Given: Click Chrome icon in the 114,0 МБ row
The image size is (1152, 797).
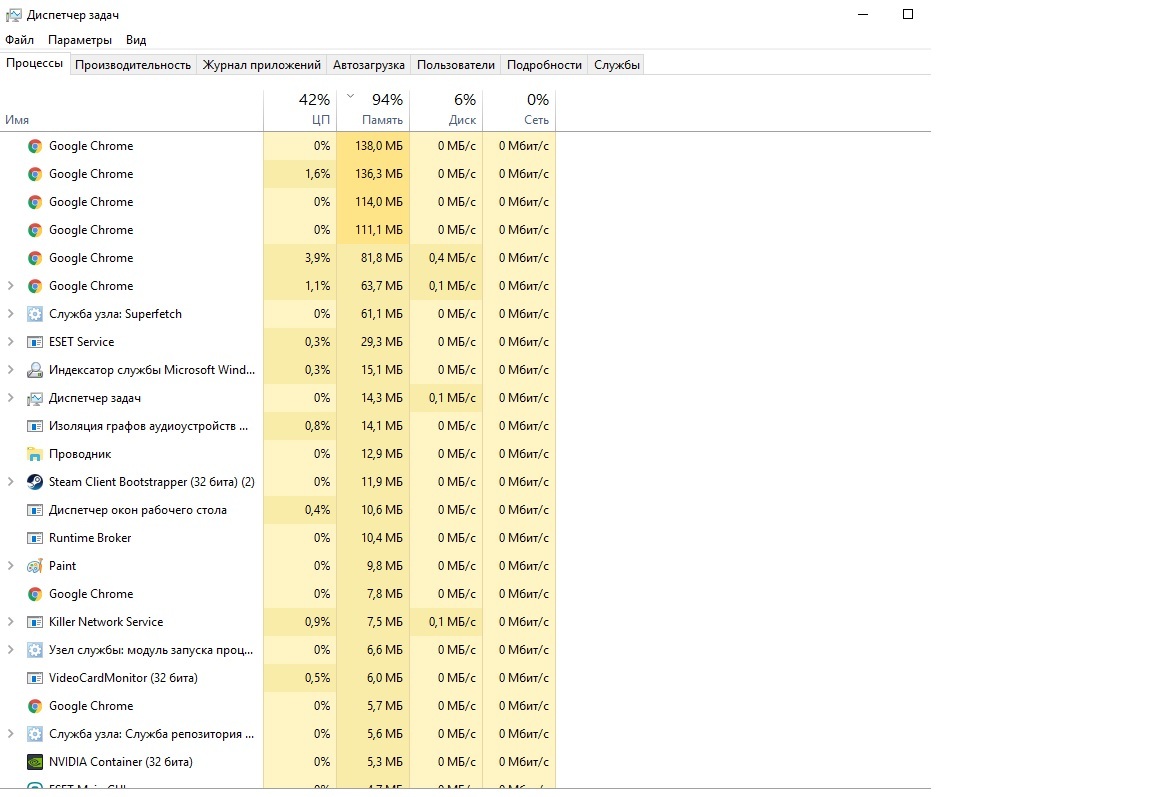Looking at the screenshot, I should tap(35, 202).
